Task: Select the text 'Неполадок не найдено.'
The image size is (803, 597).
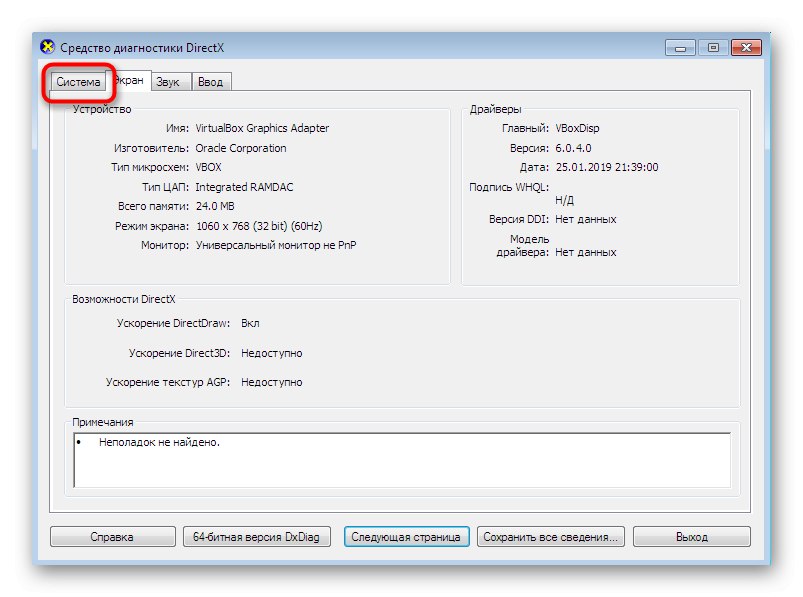Action: tap(159, 442)
